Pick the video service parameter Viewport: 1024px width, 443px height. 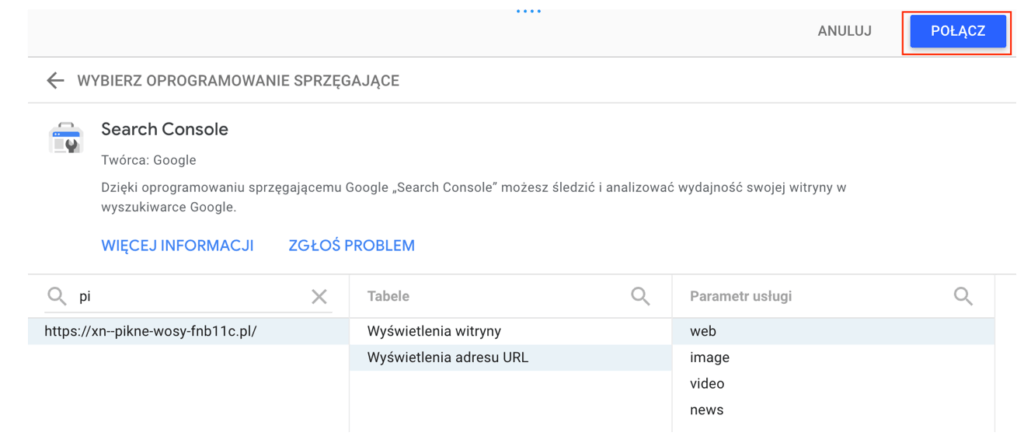(x=707, y=383)
